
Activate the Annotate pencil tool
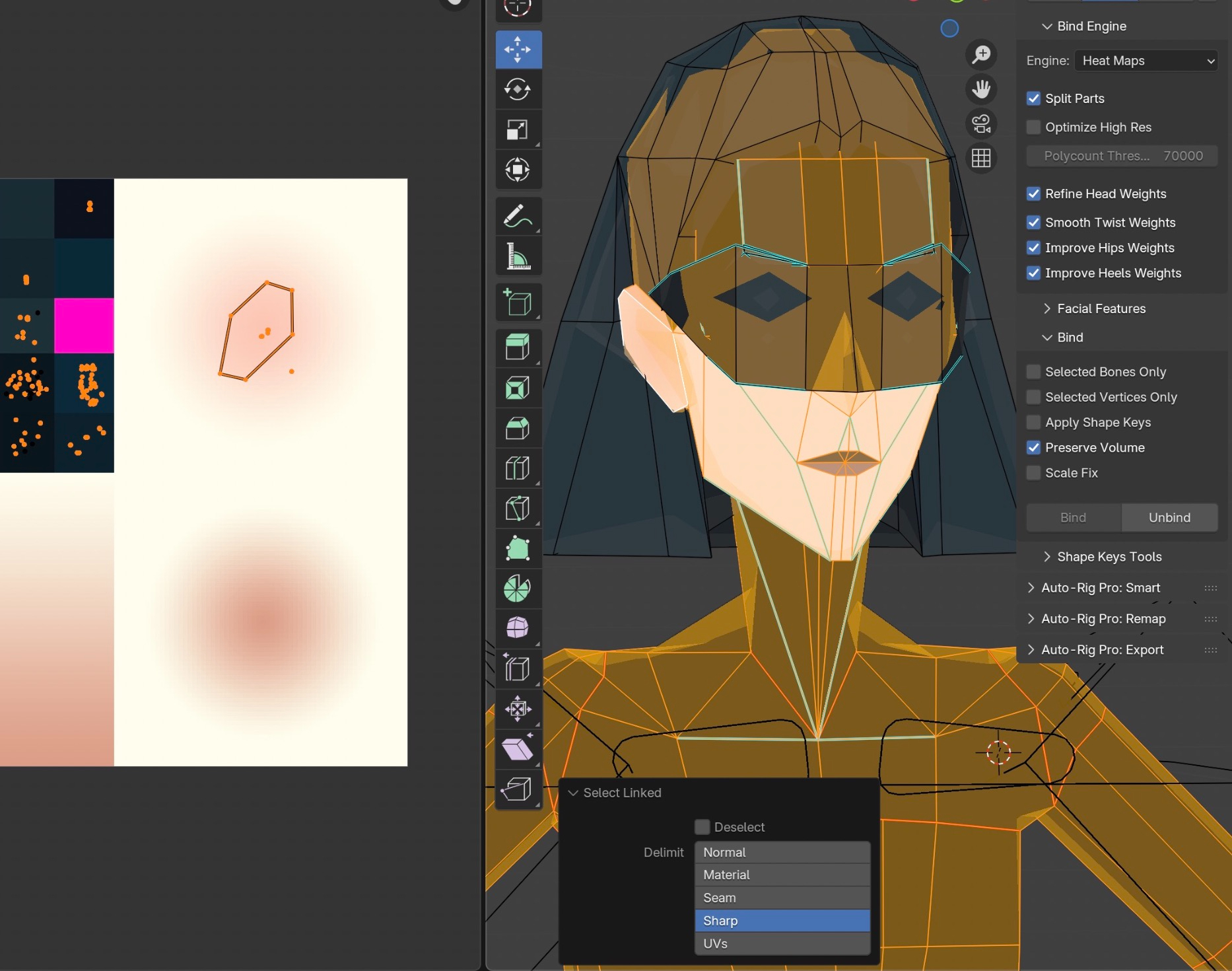pyautogui.click(x=518, y=216)
